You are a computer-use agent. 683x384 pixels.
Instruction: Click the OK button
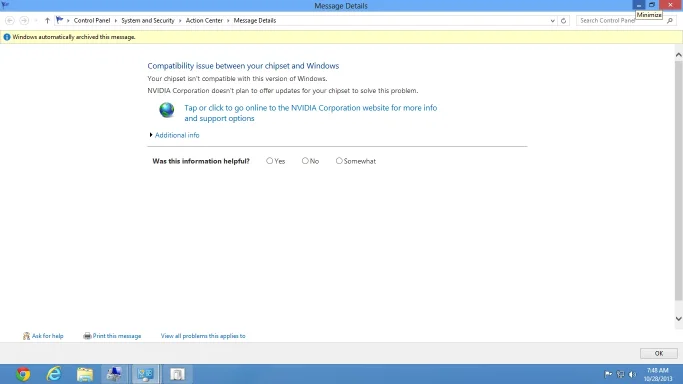click(x=659, y=354)
